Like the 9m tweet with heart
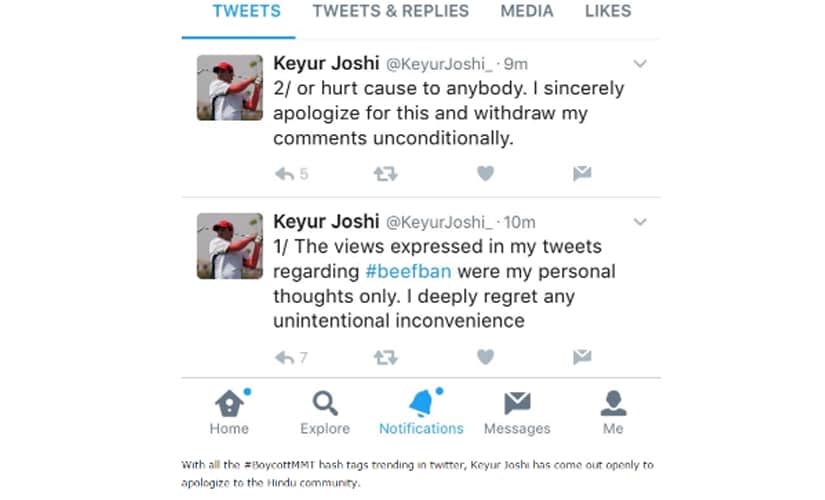This screenshot has height=500, width=825. pyautogui.click(x=486, y=173)
